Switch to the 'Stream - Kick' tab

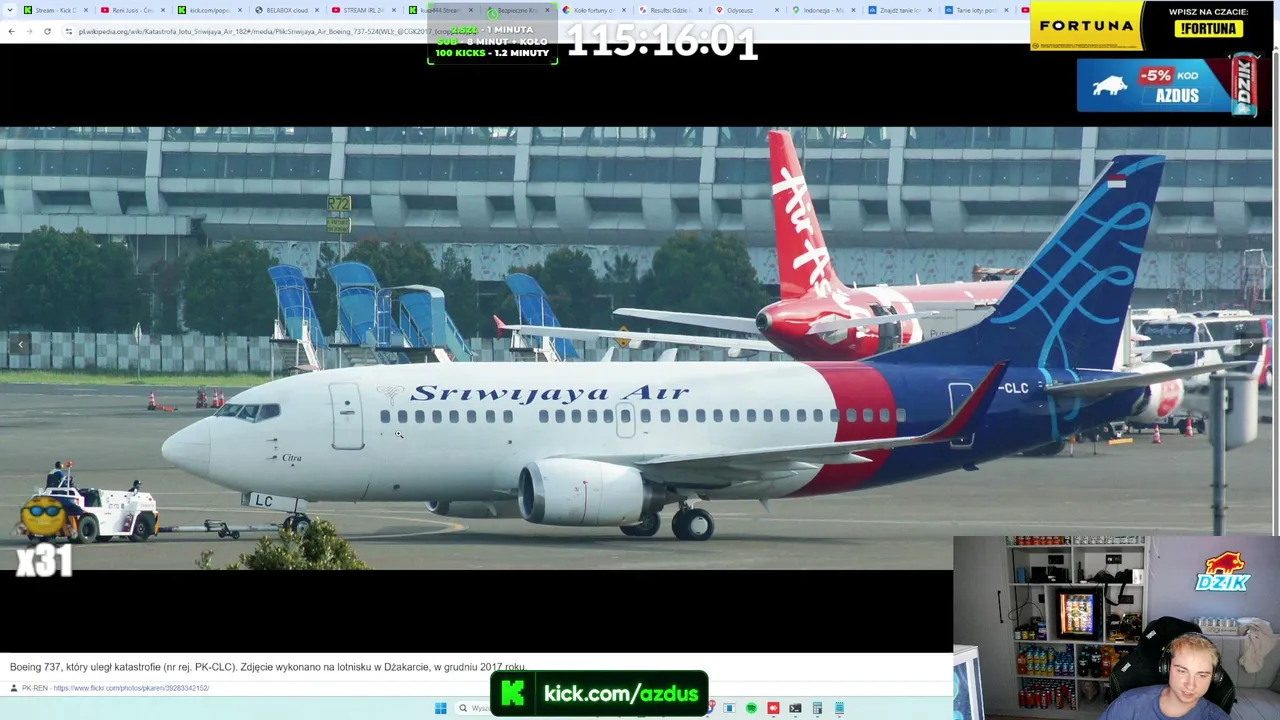coord(55,10)
